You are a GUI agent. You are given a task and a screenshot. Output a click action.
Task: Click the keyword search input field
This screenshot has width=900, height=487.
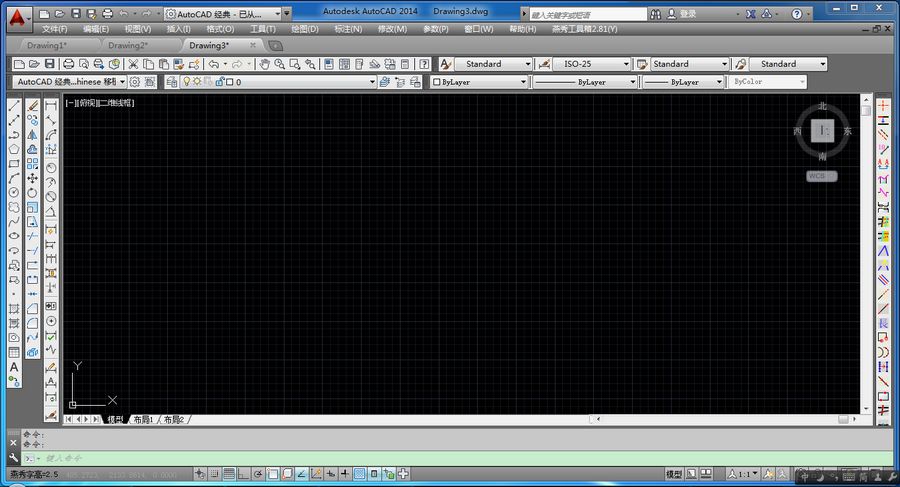(x=588, y=14)
